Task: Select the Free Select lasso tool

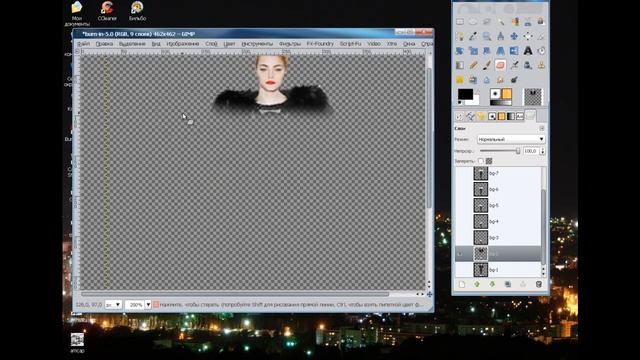Action: [487, 22]
